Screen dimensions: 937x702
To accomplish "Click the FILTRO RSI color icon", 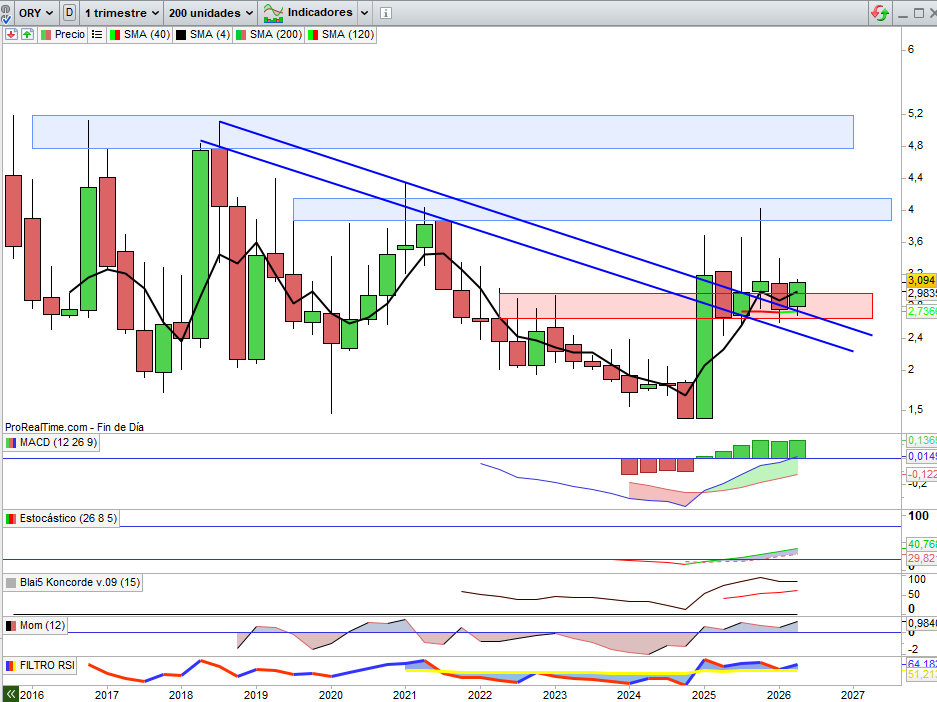I will pyautogui.click(x=11, y=666).
